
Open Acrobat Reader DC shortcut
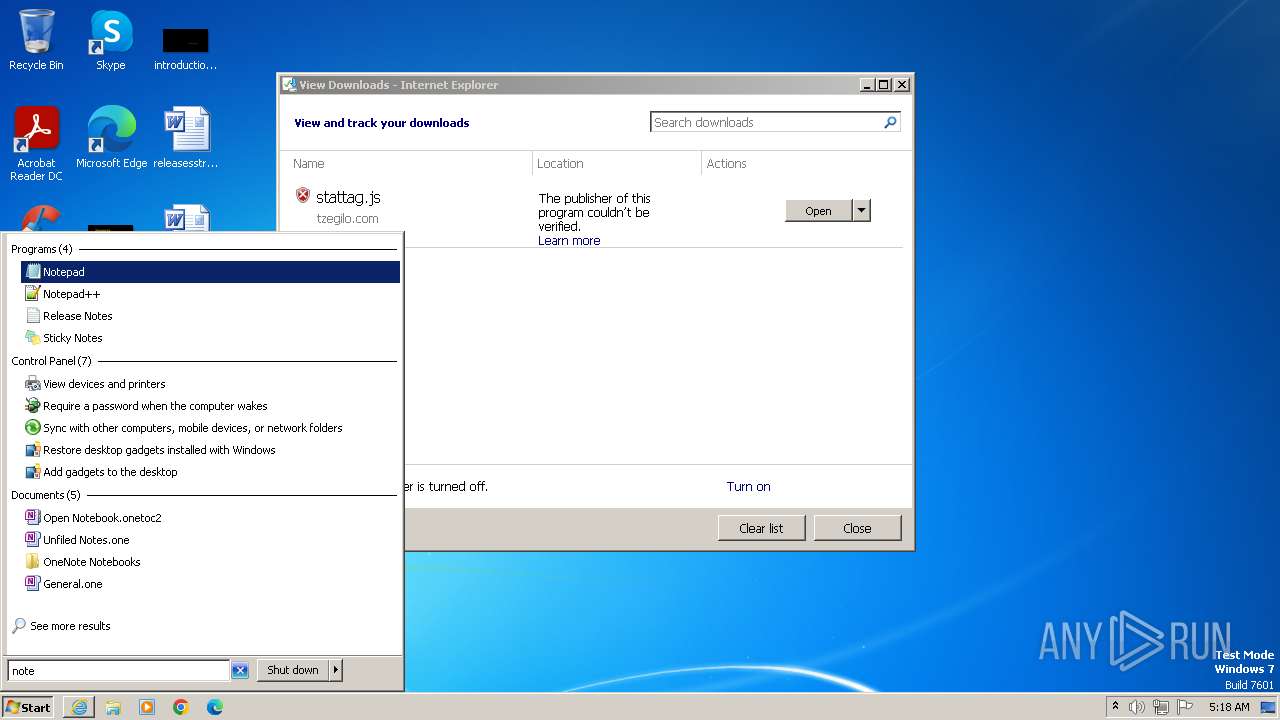pos(36,143)
